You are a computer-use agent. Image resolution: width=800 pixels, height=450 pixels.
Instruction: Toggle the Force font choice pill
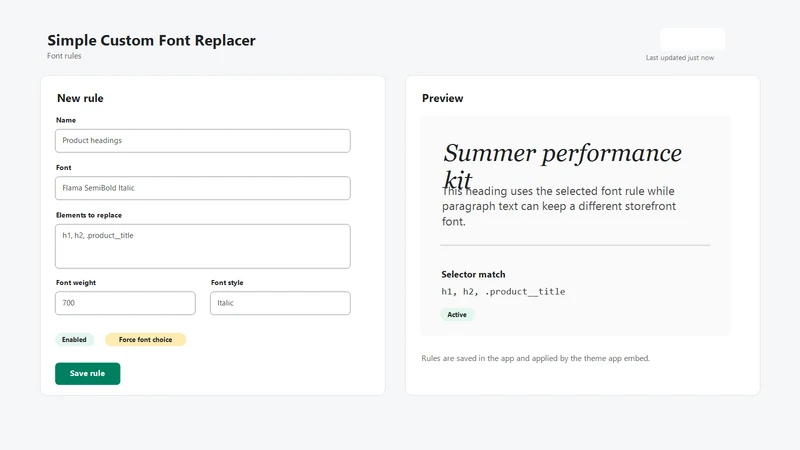pyautogui.click(x=145, y=339)
